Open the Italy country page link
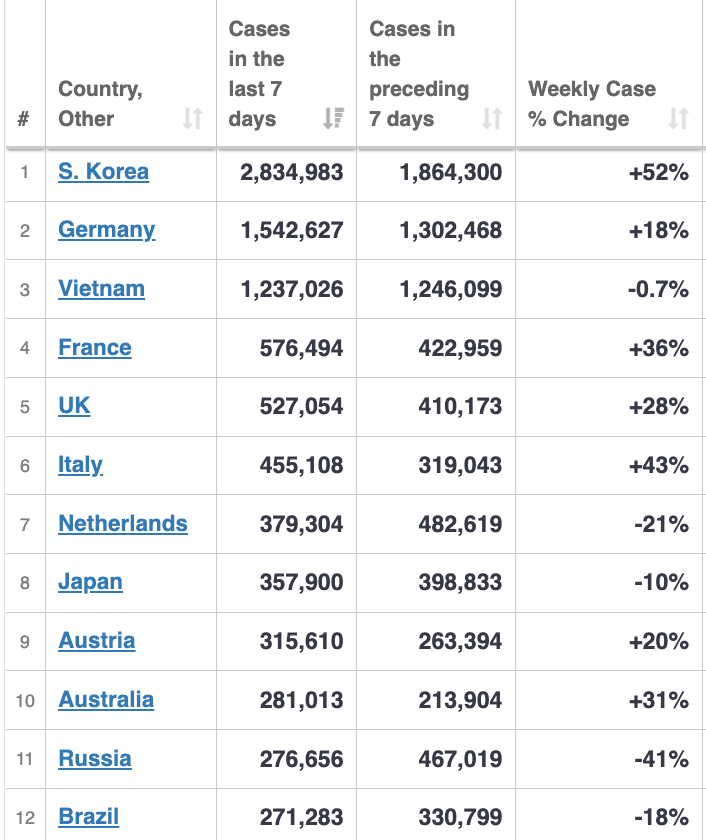The image size is (706, 840). (x=80, y=465)
